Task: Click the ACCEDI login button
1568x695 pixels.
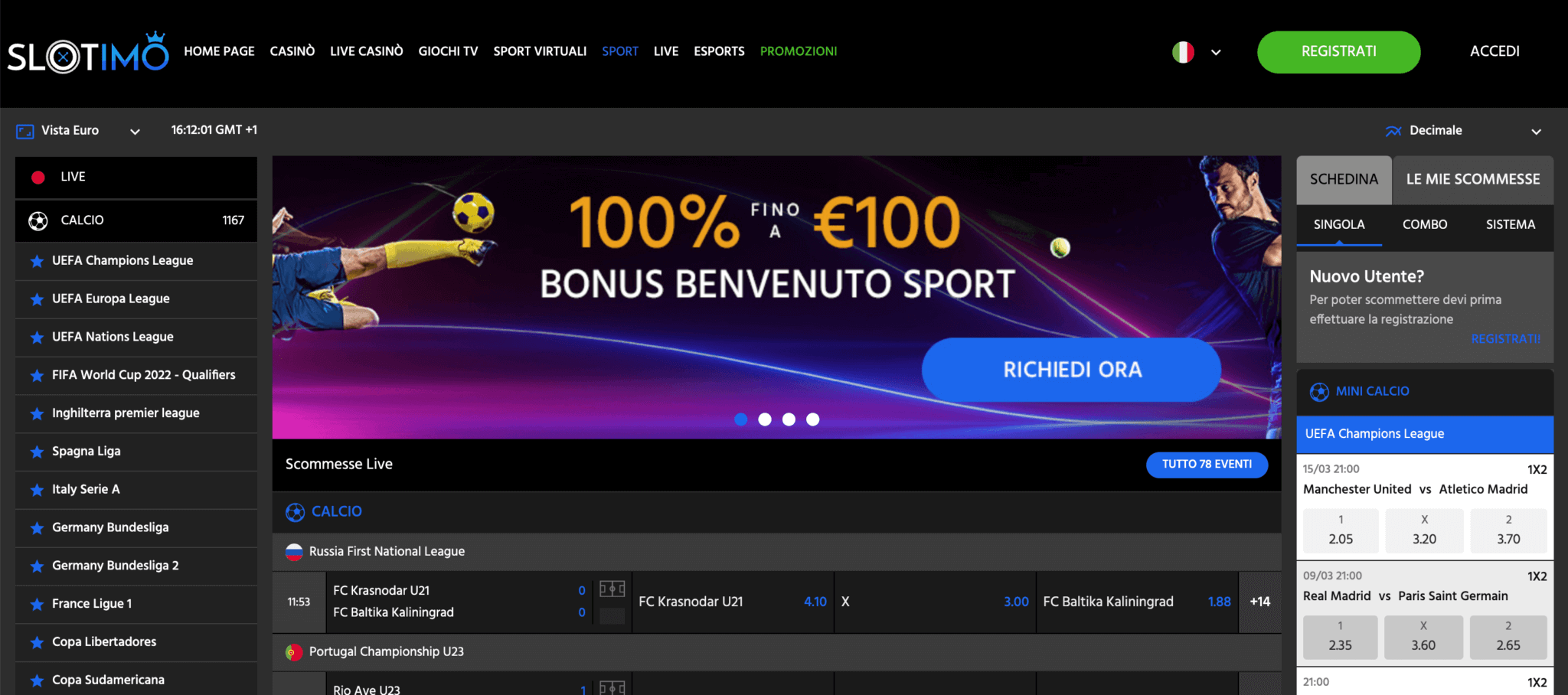Action: click(x=1494, y=51)
